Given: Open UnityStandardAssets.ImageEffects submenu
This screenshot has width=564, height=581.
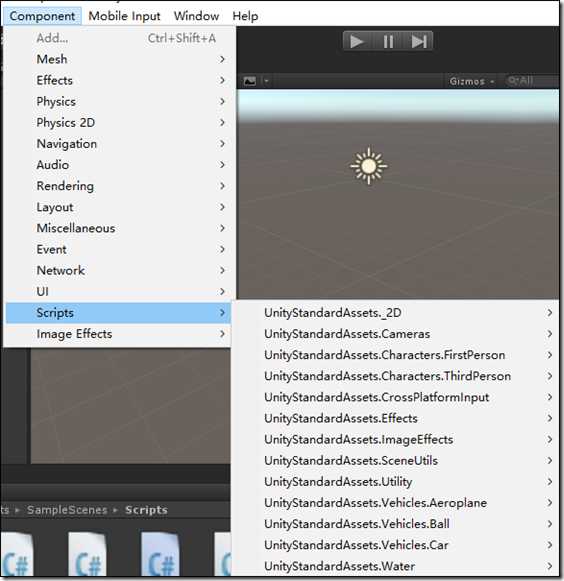Looking at the screenshot, I should 397,439.
